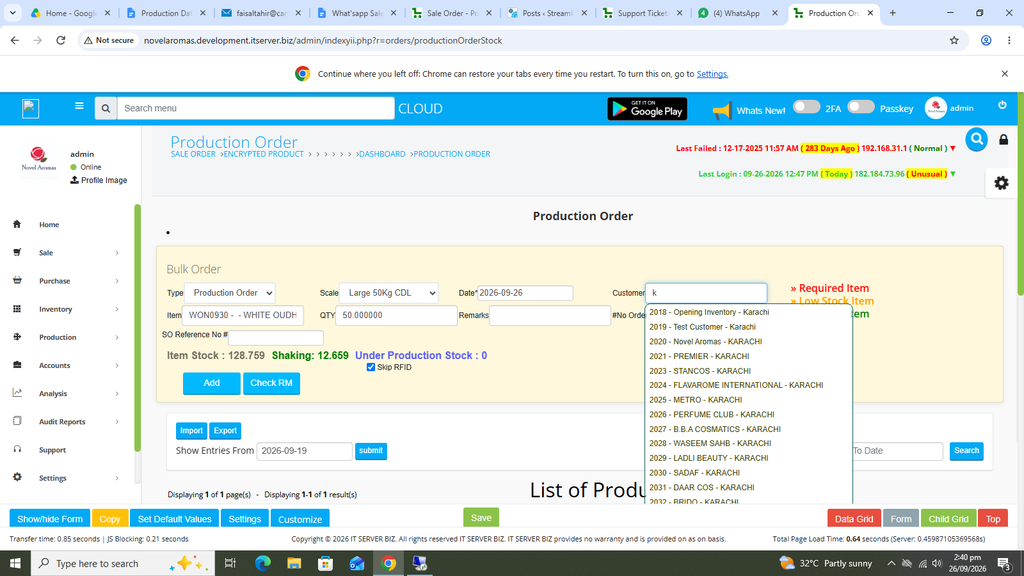Click the Whats New megaphone icon
This screenshot has width=1024, height=576.
[722, 110]
